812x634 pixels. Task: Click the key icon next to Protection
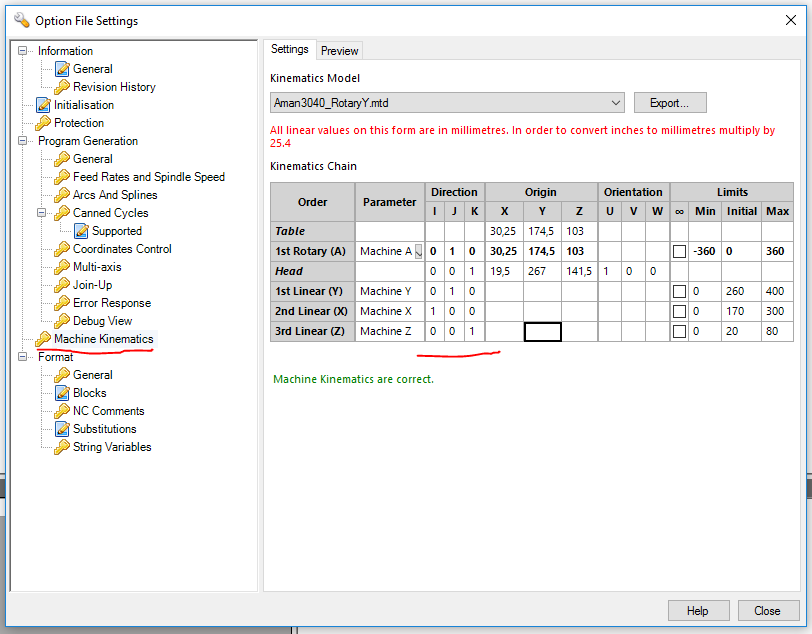pos(43,123)
